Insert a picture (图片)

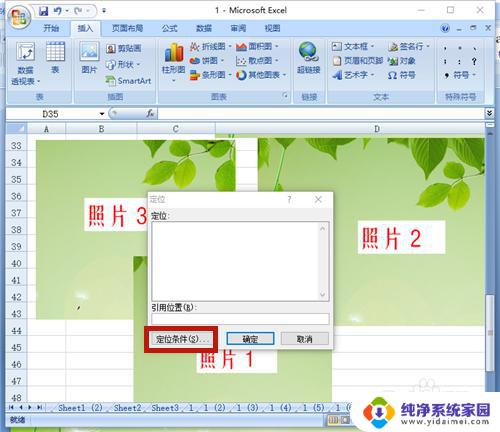[89, 57]
